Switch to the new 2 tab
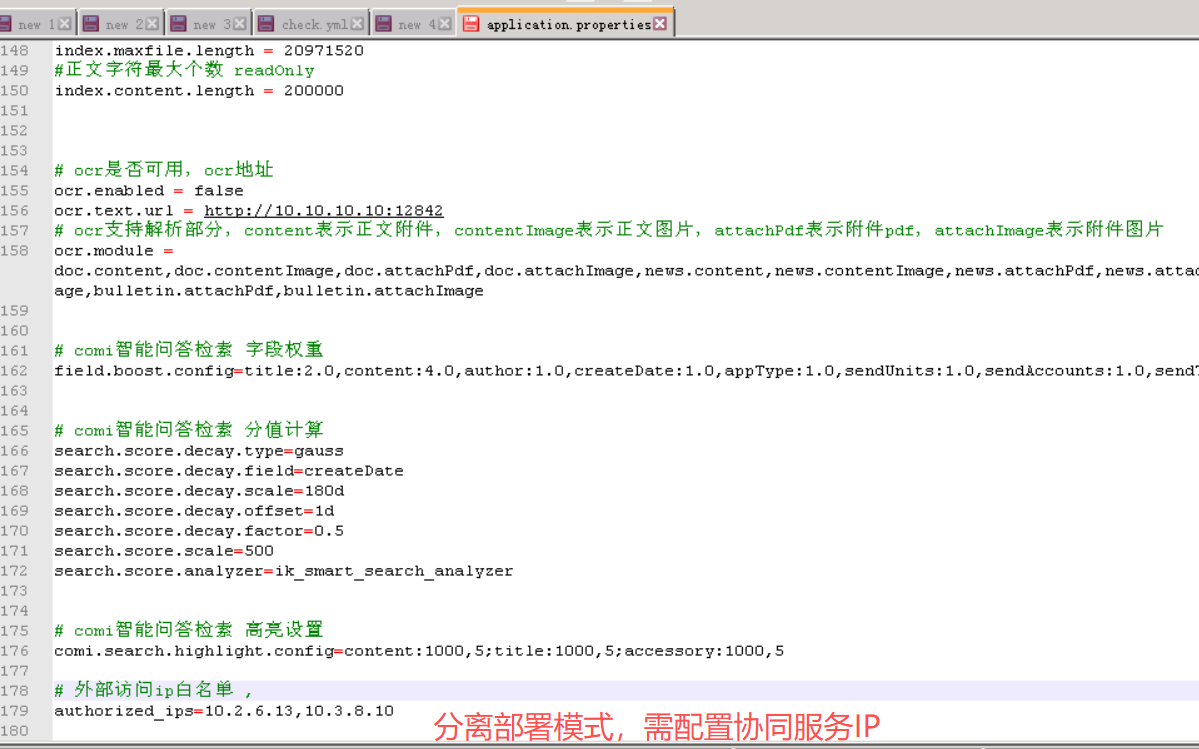 [121, 24]
